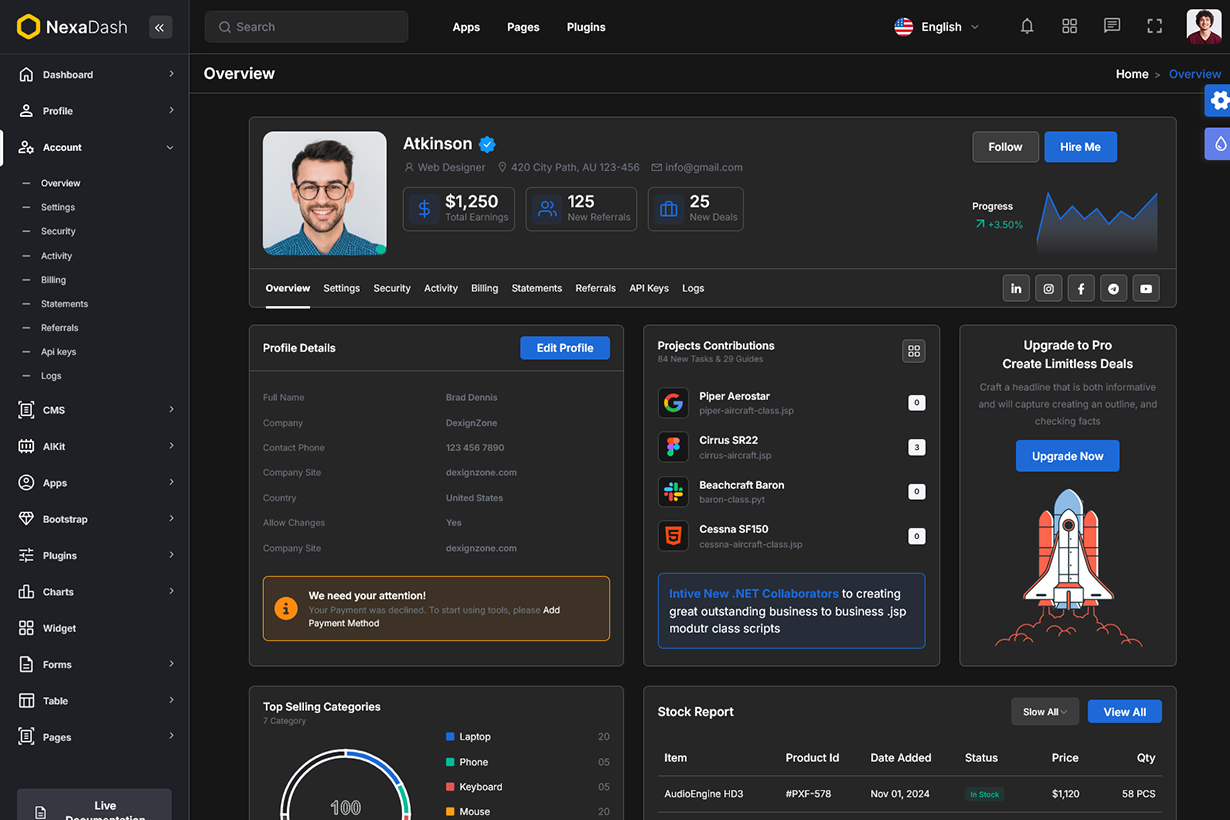Click the YouTube social icon

pyautogui.click(x=1146, y=288)
